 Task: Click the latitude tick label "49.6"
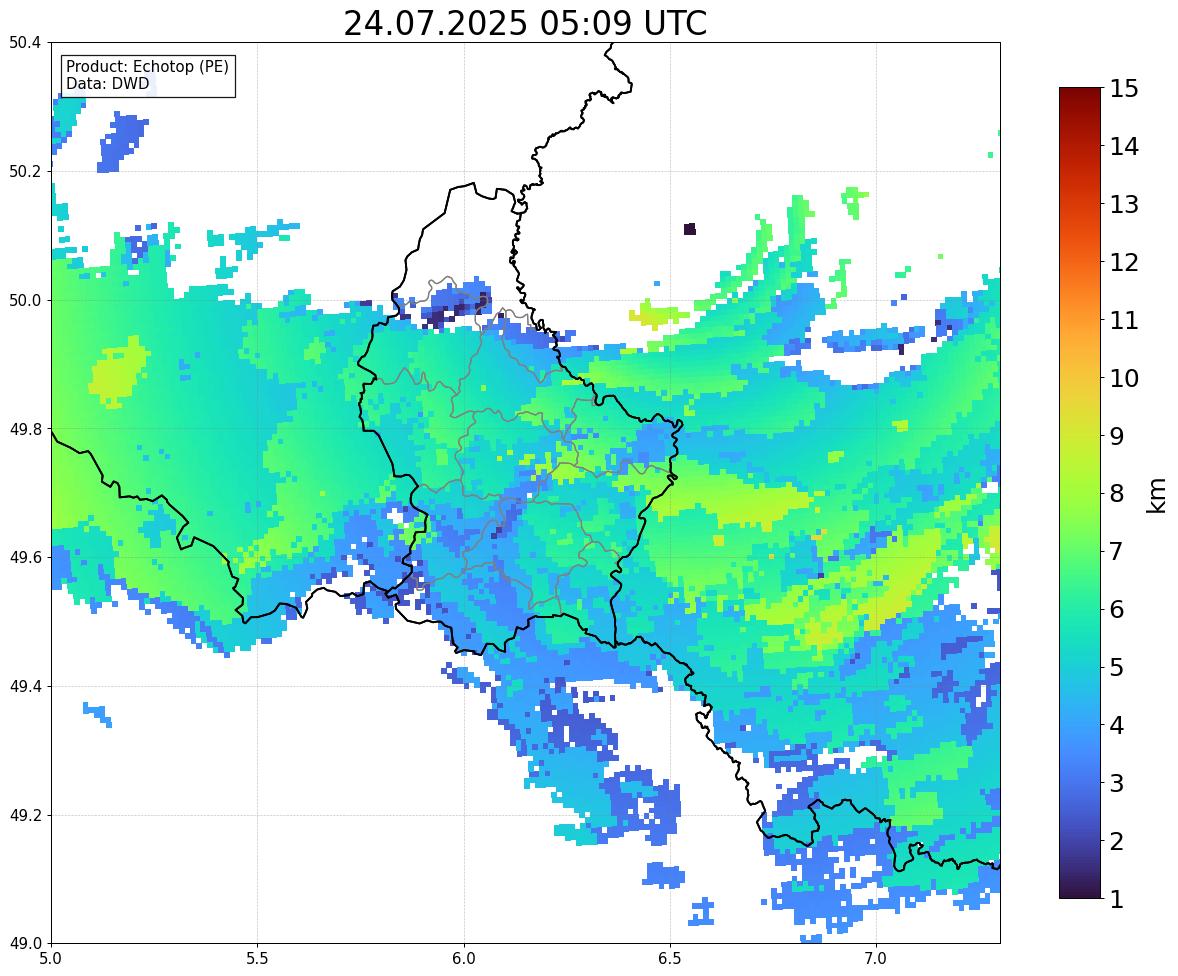pyautogui.click(x=25, y=557)
